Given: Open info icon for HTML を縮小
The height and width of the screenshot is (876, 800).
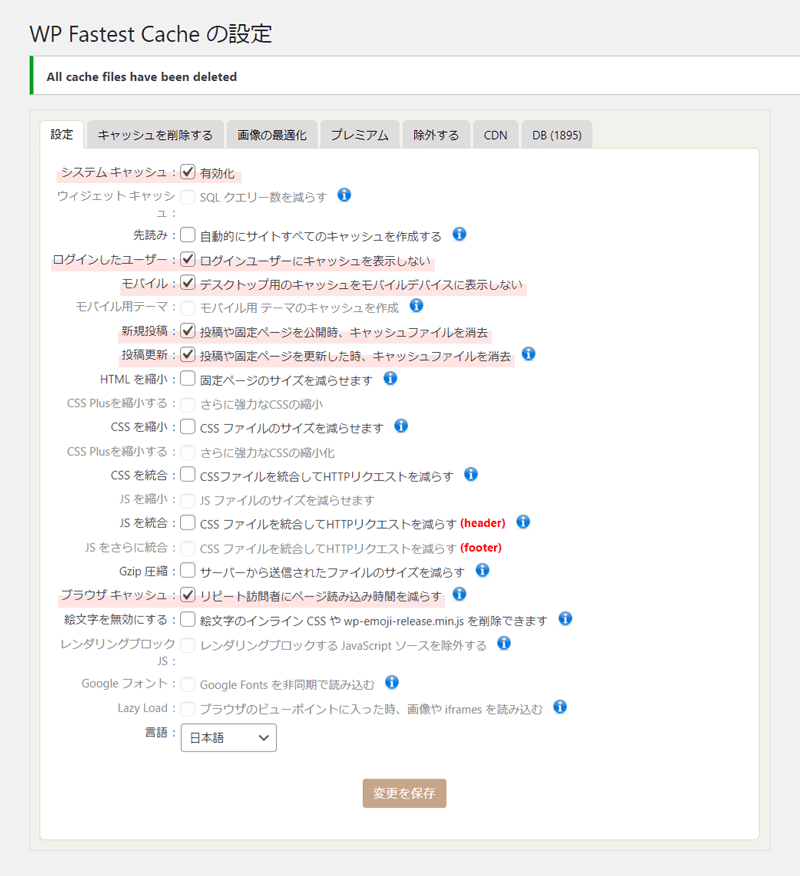Looking at the screenshot, I should (x=391, y=379).
